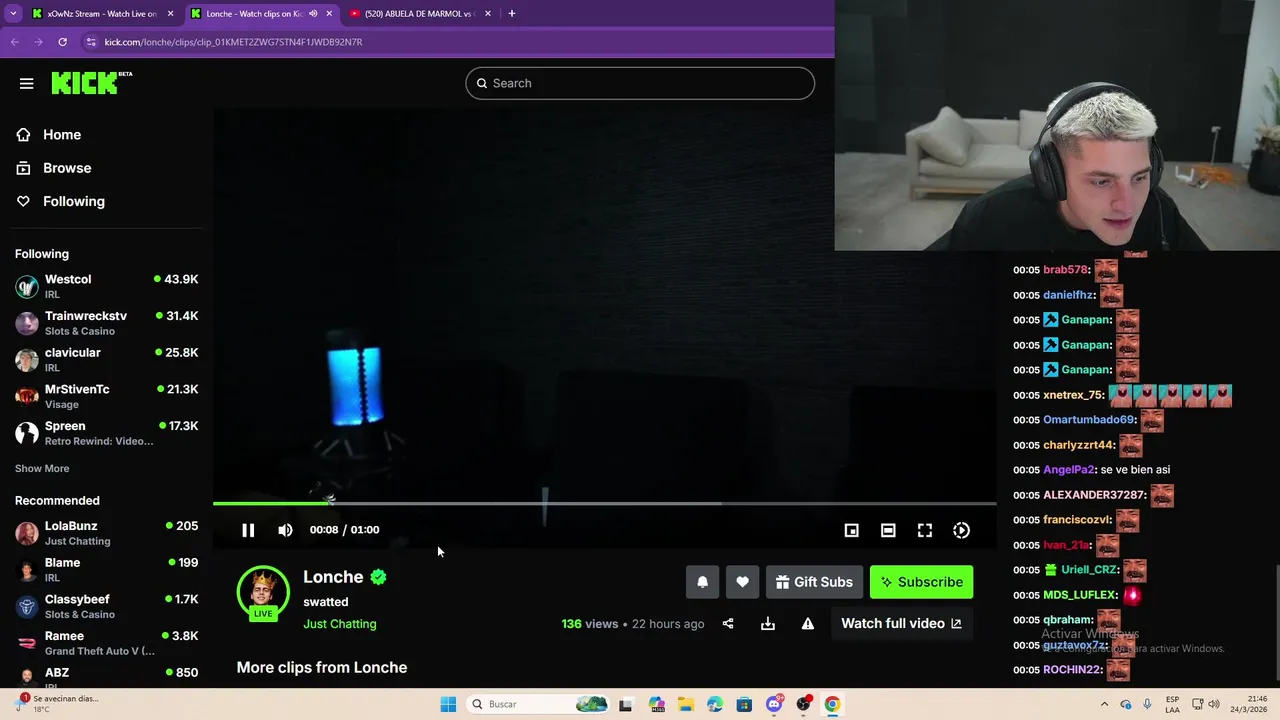Open Chrome from taskbar
This screenshot has height=720, width=1280.
pos(832,704)
